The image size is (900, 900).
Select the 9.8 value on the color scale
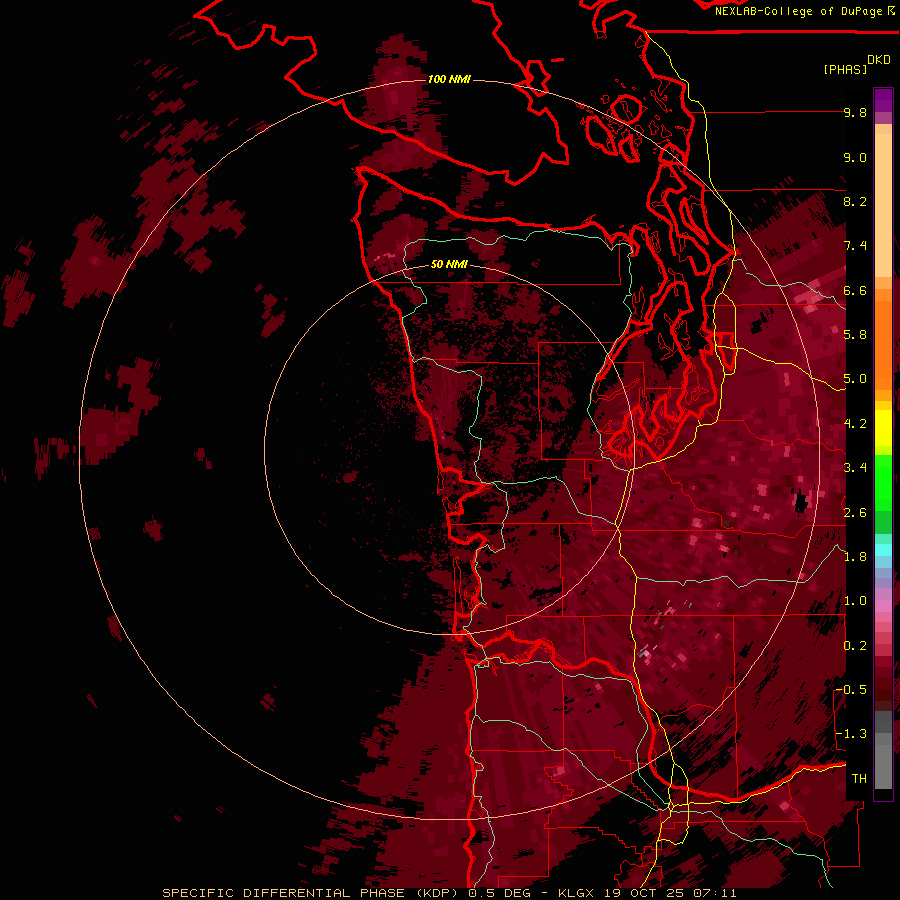(x=855, y=112)
